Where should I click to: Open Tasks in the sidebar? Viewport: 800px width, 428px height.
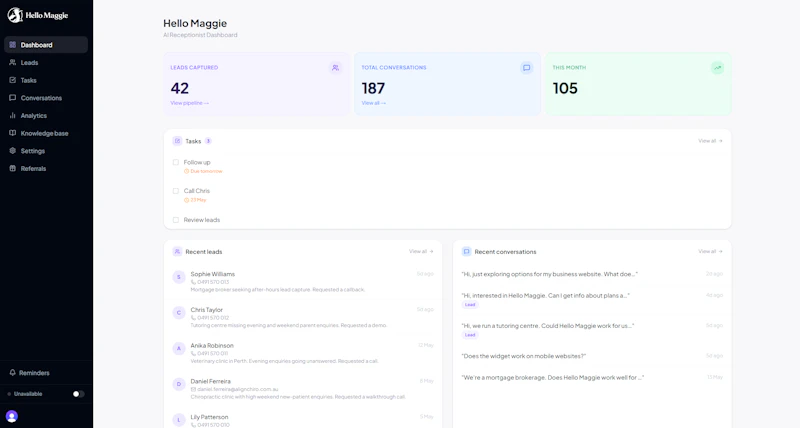(46, 80)
